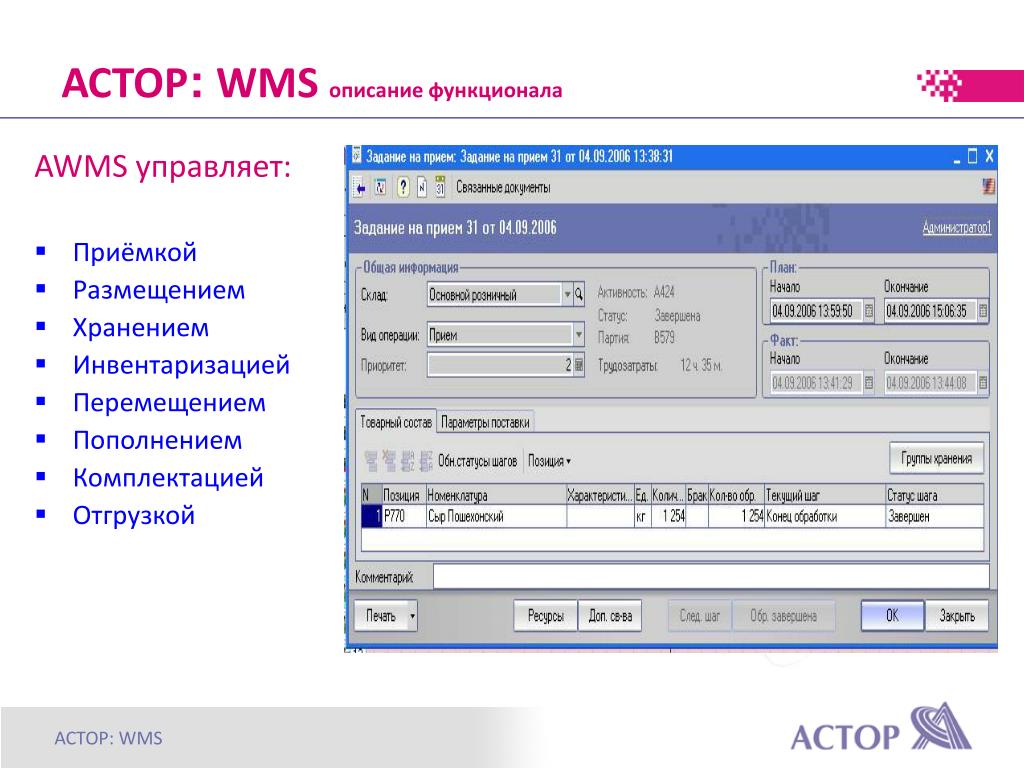Open the calendar for План Окончание date
The height and width of the screenshot is (768, 1024).
[983, 311]
